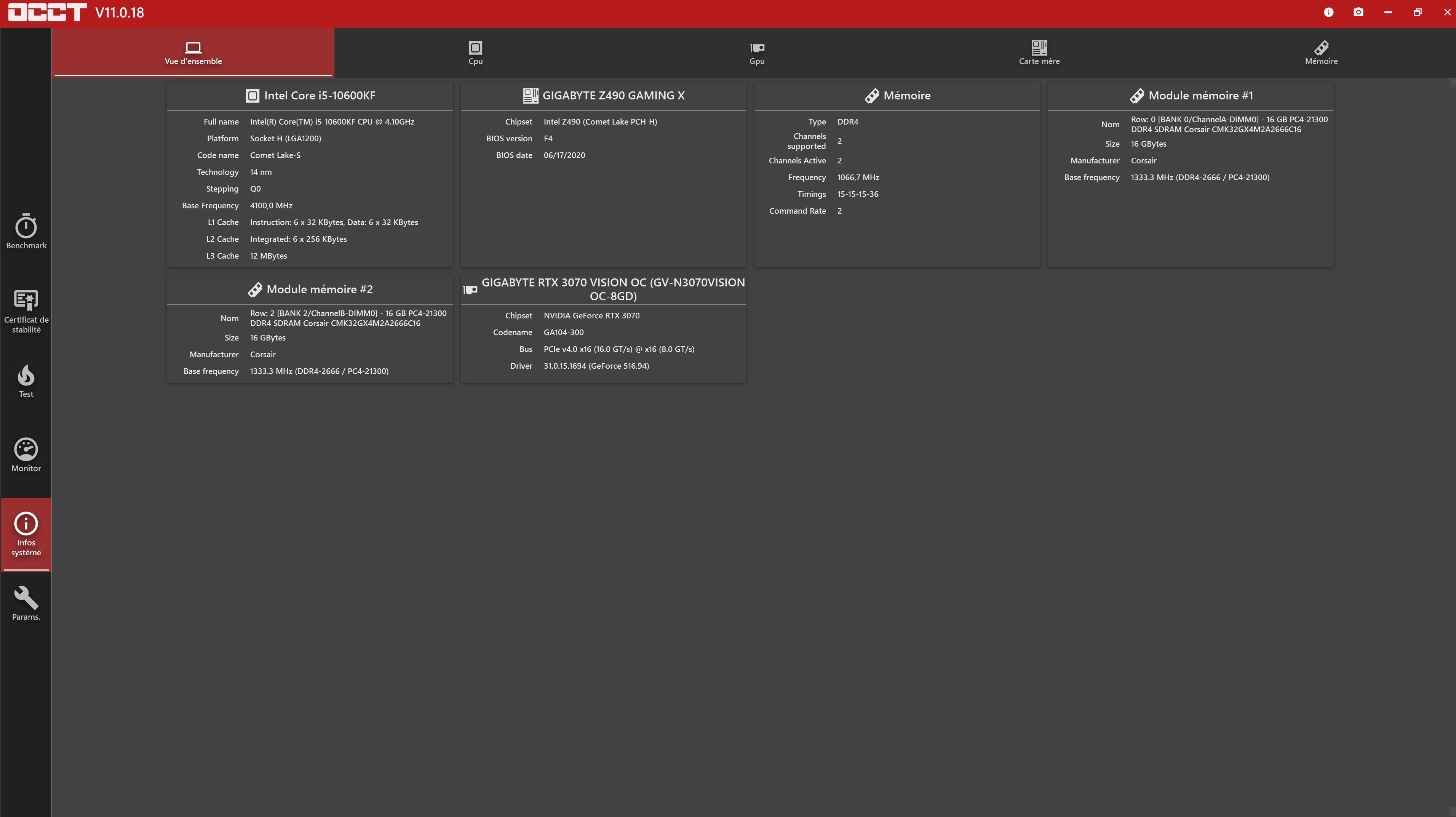Open the Test flame icon section
Image resolution: width=1456 pixels, height=817 pixels.
point(26,381)
